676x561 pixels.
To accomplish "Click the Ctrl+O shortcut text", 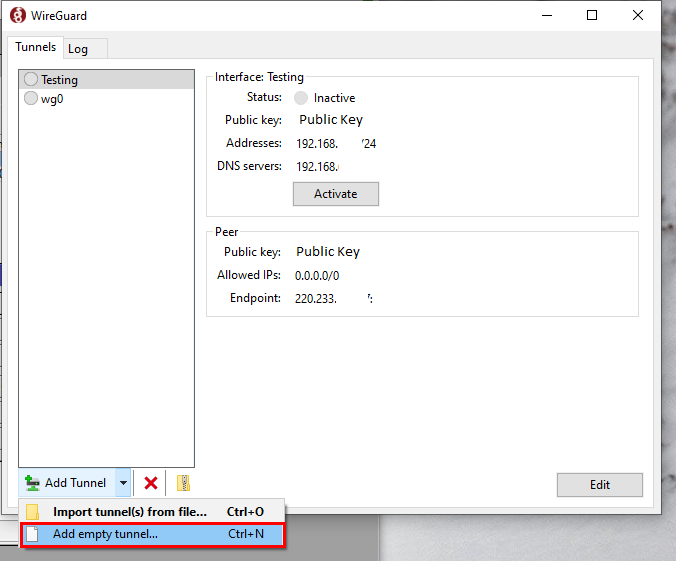I will 245,512.
